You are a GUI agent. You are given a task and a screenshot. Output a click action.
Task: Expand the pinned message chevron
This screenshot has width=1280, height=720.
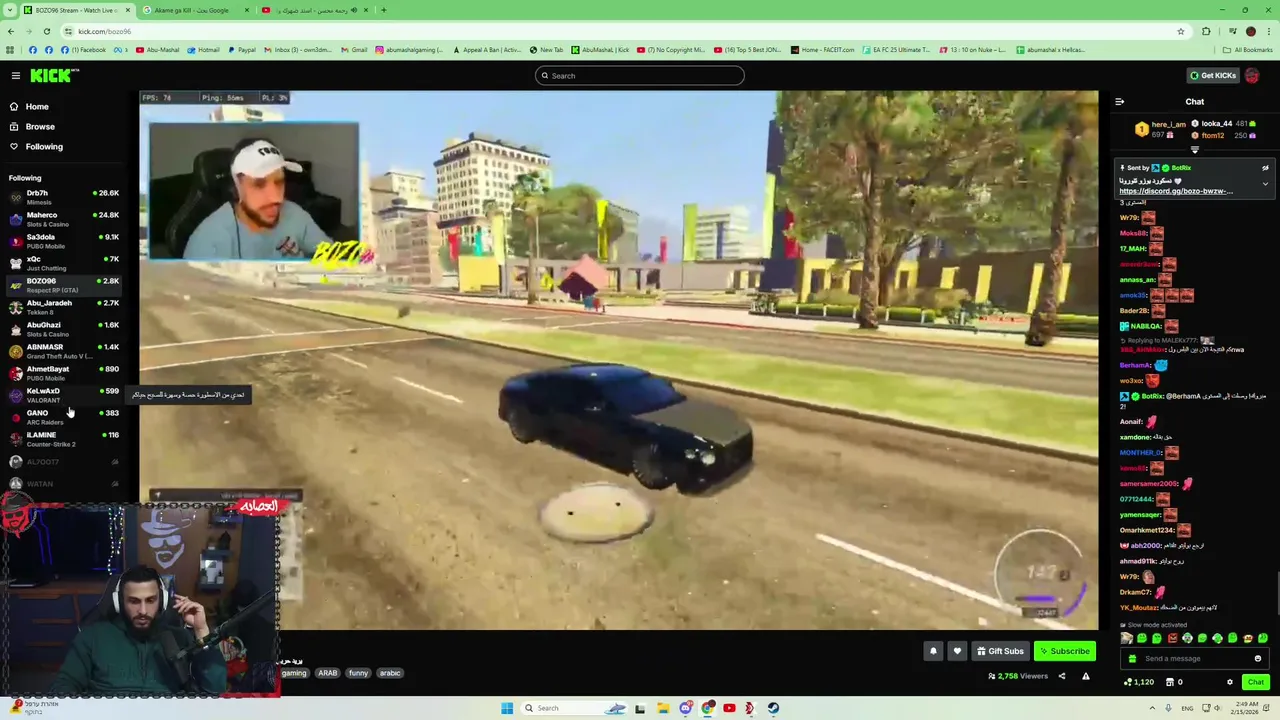pos(1265,184)
